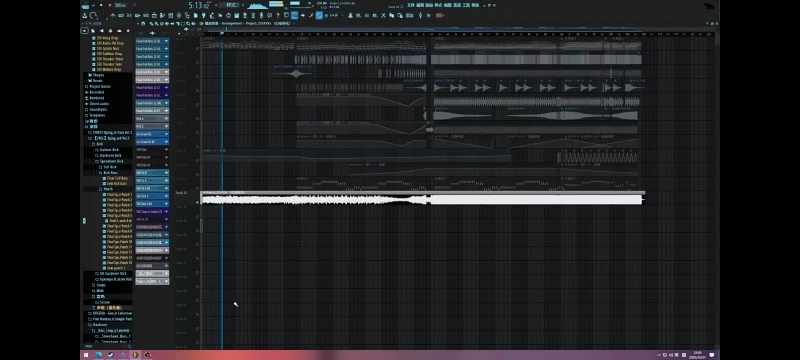Screen dimensions: 800x360
Task: Open Steam from the taskbar
Action: 111,355
